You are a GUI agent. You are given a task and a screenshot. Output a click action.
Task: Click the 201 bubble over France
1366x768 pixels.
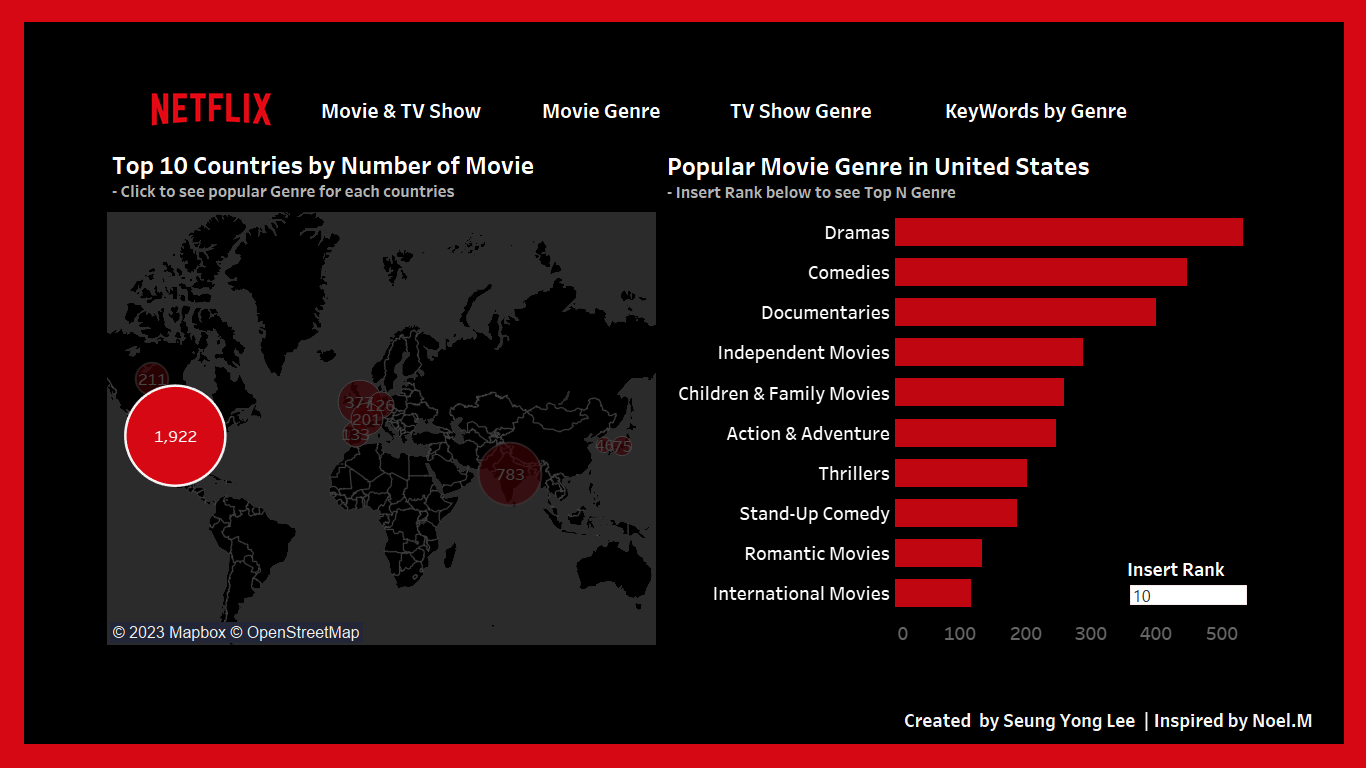pyautogui.click(x=366, y=419)
